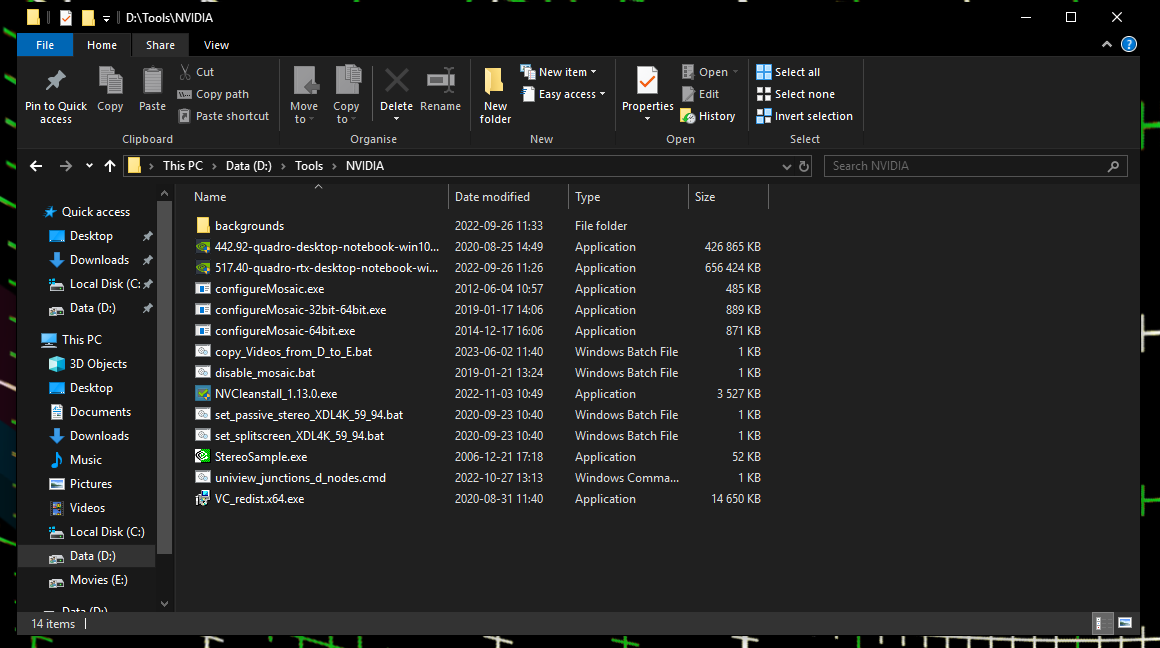Image resolution: width=1160 pixels, height=648 pixels.
Task: Select NVCleanstall_1.13.0.exe
Action: pyautogui.click(x=276, y=394)
